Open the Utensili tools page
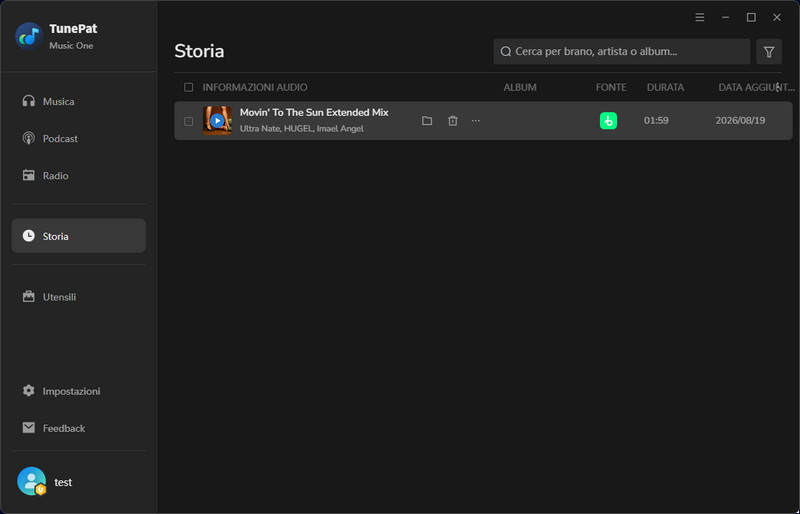 [79, 297]
